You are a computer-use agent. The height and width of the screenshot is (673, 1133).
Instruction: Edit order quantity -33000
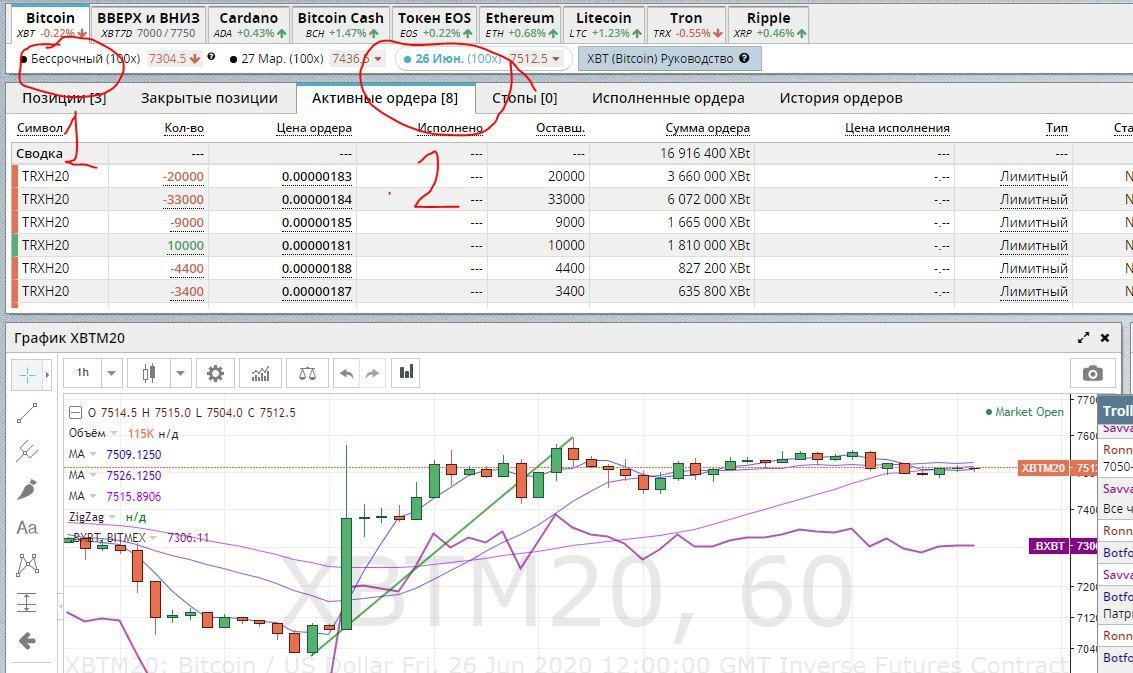183,200
